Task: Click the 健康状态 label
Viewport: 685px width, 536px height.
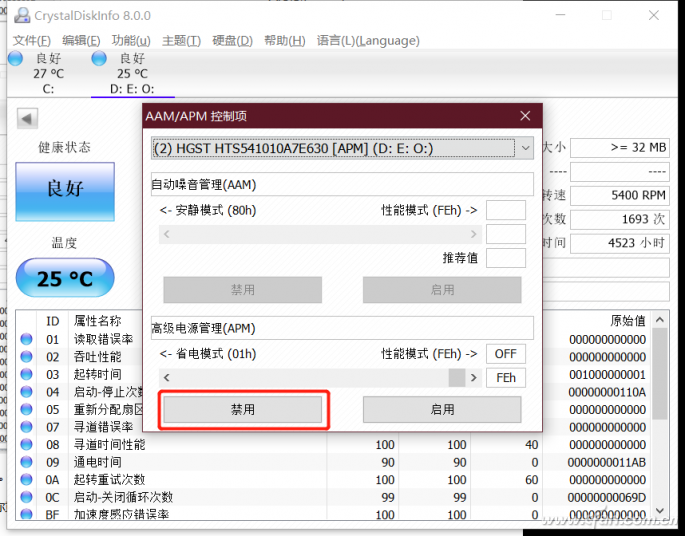Action: tap(65, 147)
